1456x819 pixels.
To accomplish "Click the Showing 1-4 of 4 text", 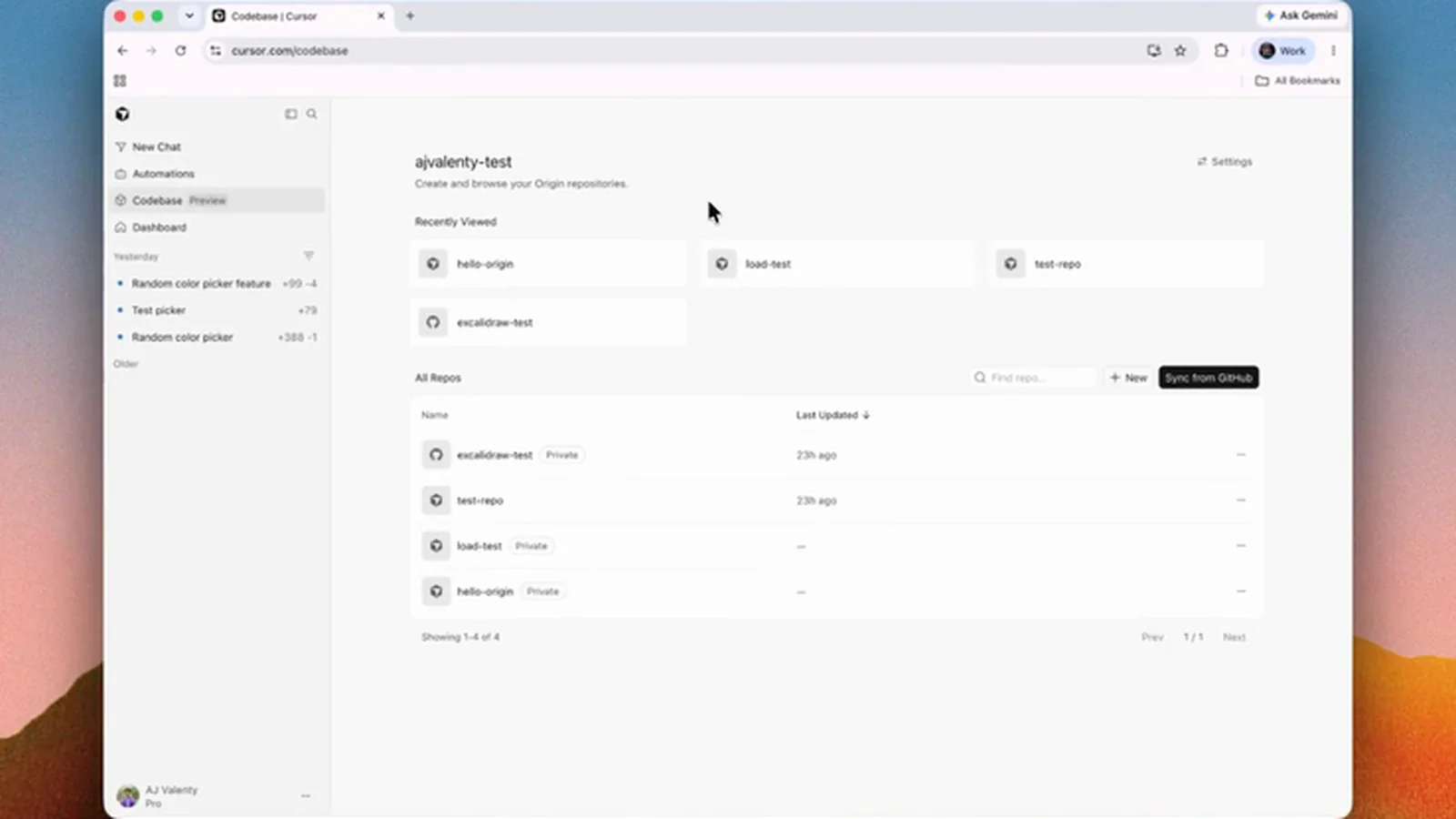I will coord(460,637).
